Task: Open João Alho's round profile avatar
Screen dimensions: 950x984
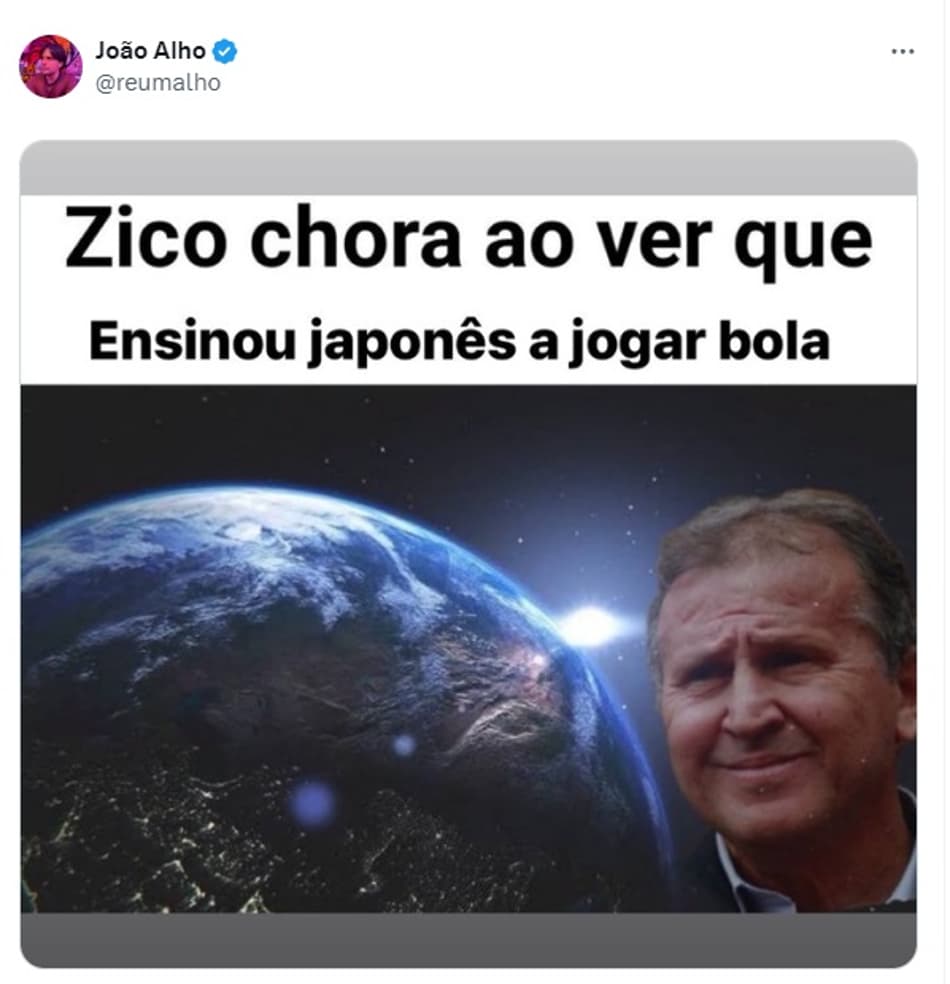Action: click(x=51, y=67)
